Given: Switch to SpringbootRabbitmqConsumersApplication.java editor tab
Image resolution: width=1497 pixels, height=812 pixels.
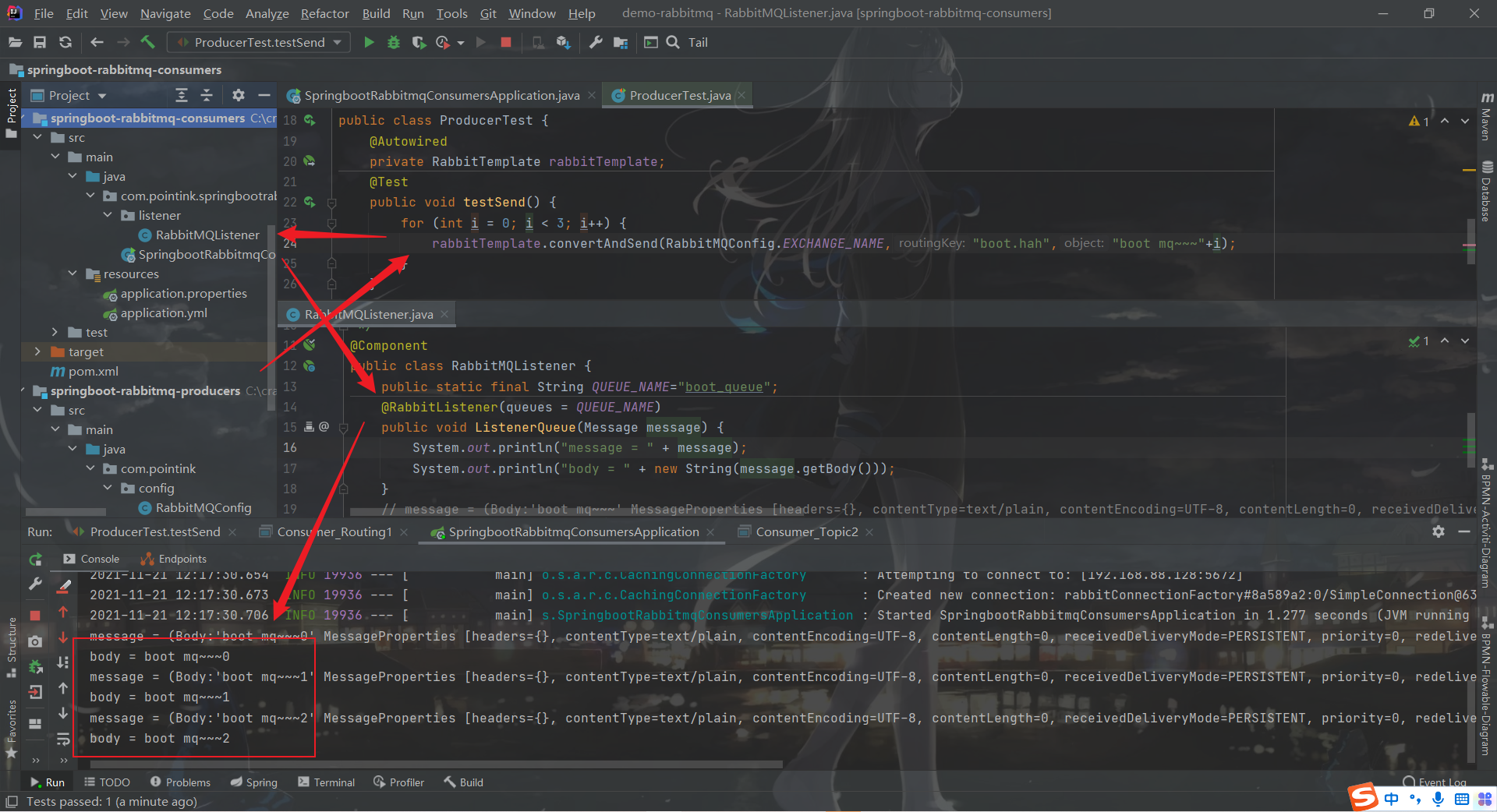Looking at the screenshot, I should coord(441,95).
